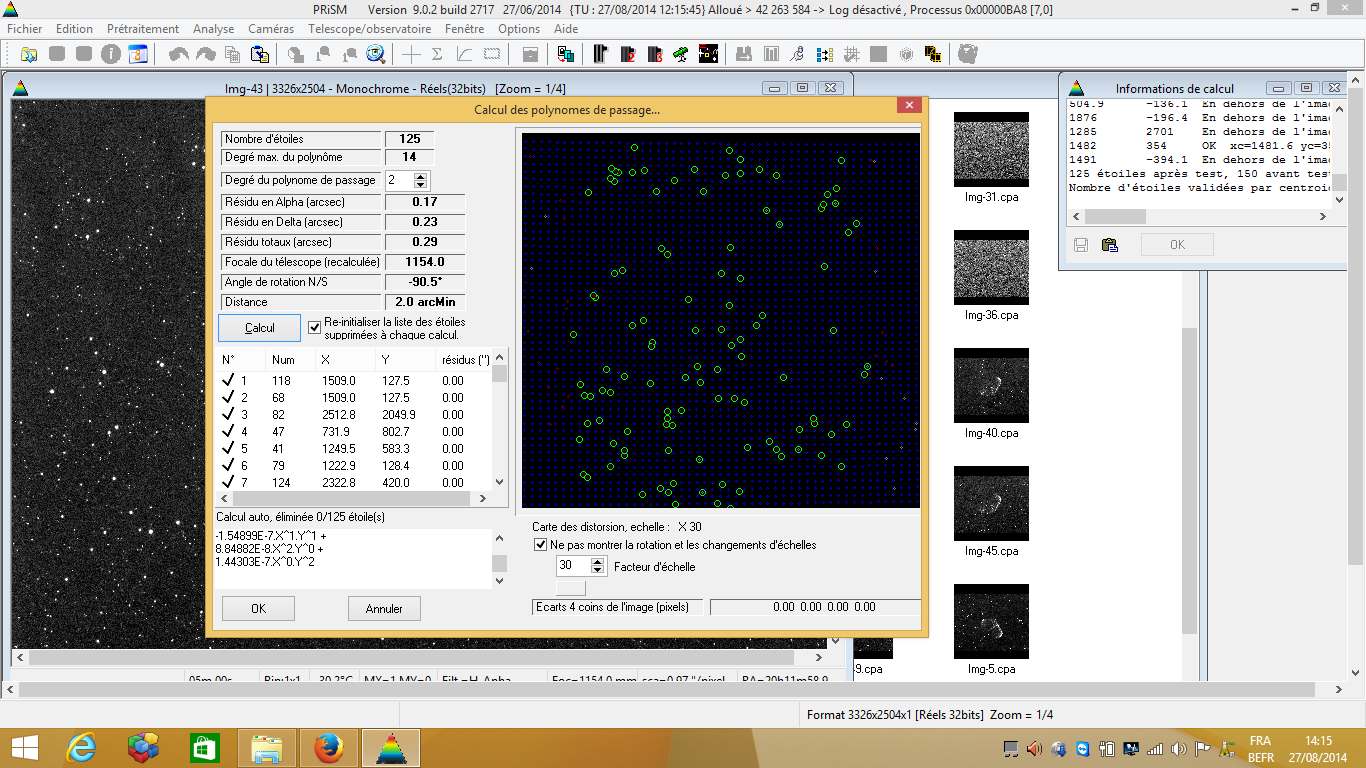Open Firefox from the Windows taskbar
This screenshot has width=1366, height=768.
point(328,748)
